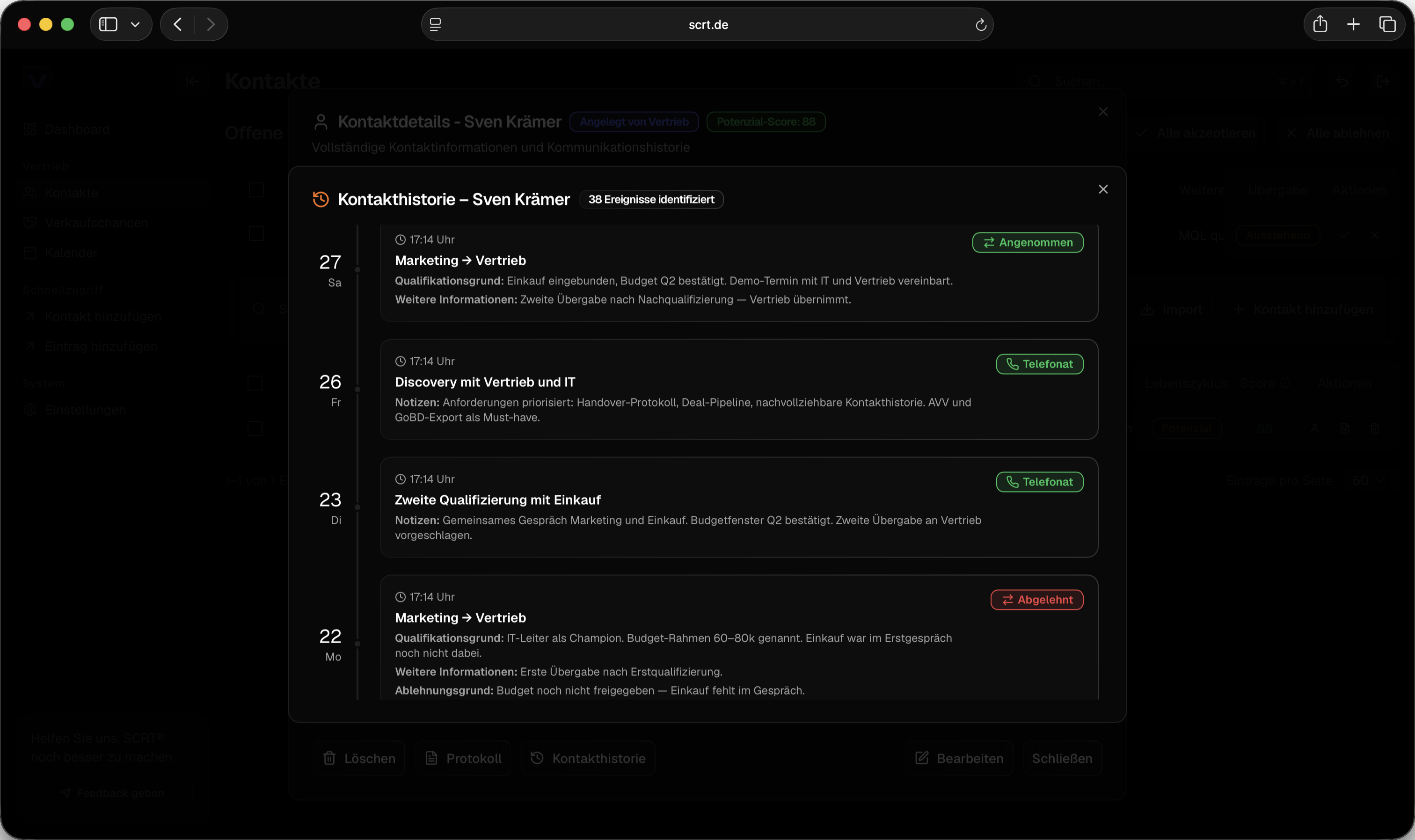The height and width of the screenshot is (840, 1415).
Task: Click the reject X in Ausstehend row
Action: (1375, 235)
